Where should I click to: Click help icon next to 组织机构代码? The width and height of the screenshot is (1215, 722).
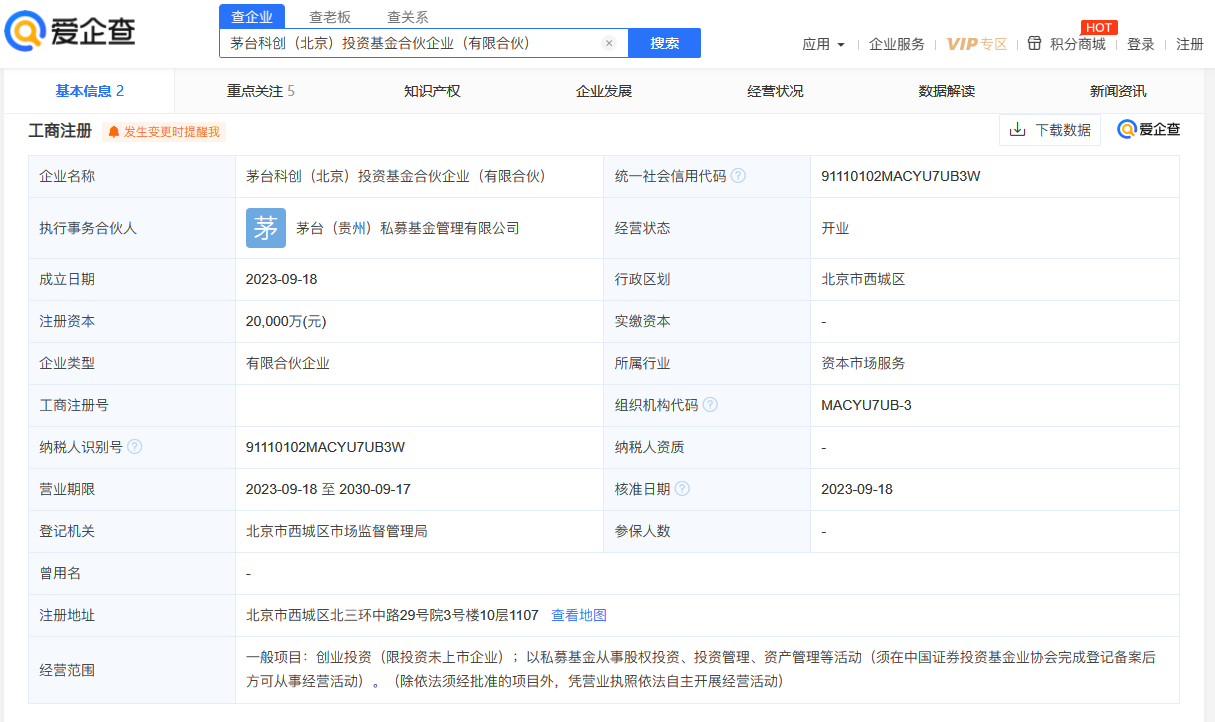click(710, 405)
